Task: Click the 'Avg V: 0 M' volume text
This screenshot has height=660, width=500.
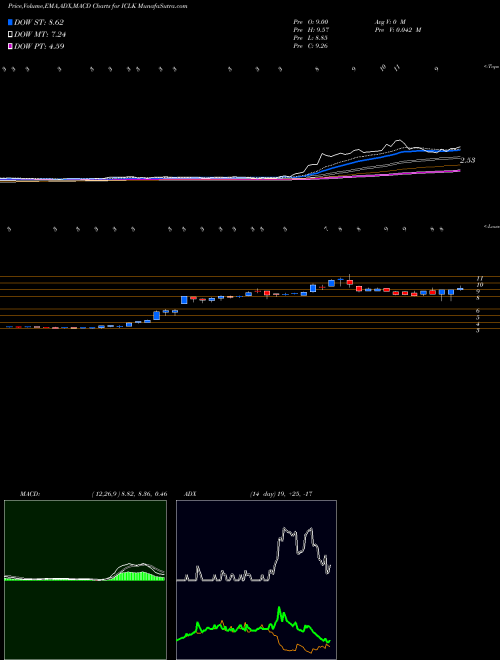Action: [x=389, y=21]
